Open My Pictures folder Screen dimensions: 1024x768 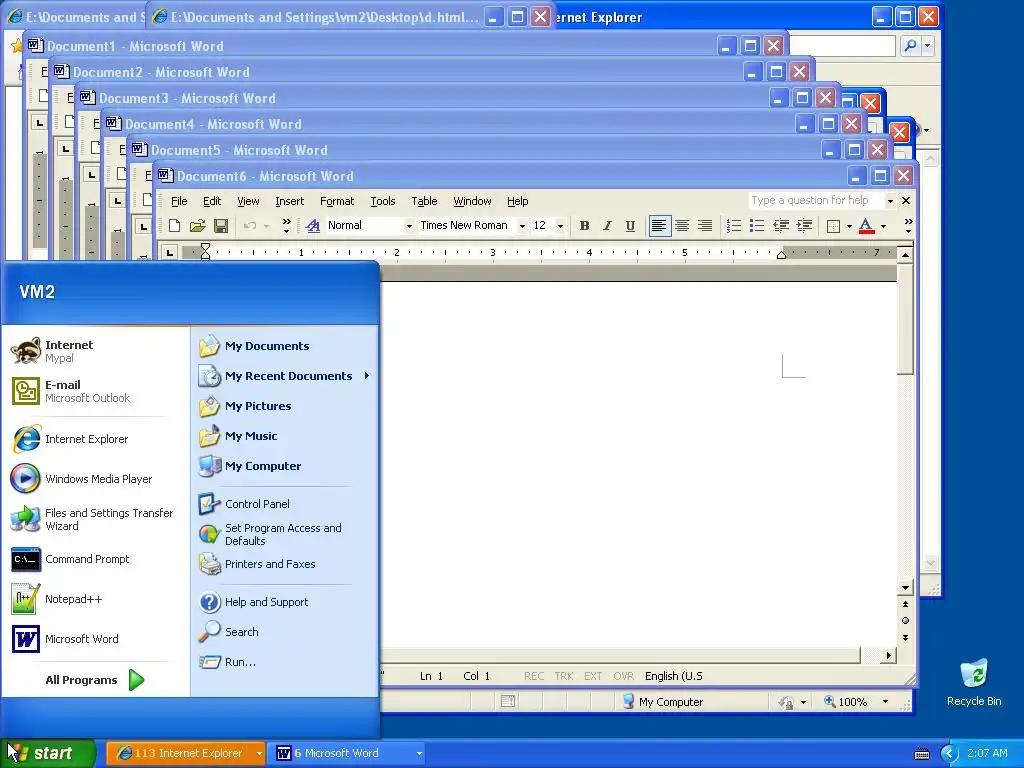click(x=285, y=406)
